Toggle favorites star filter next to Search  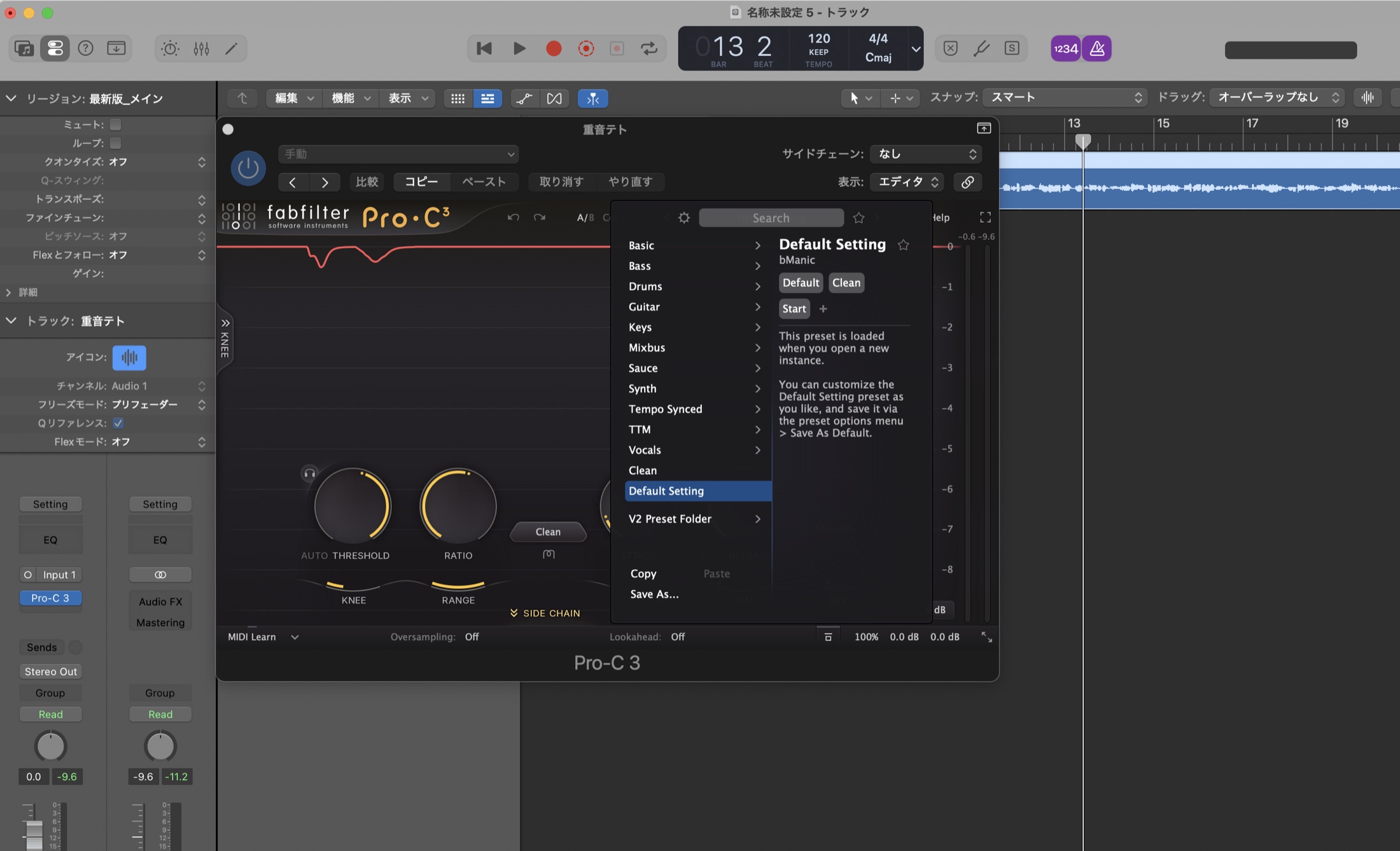click(x=858, y=218)
